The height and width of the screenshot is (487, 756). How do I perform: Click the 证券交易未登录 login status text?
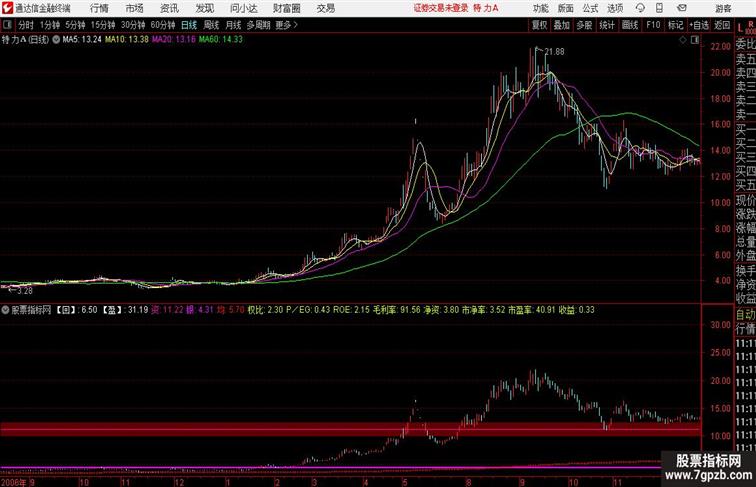point(441,8)
